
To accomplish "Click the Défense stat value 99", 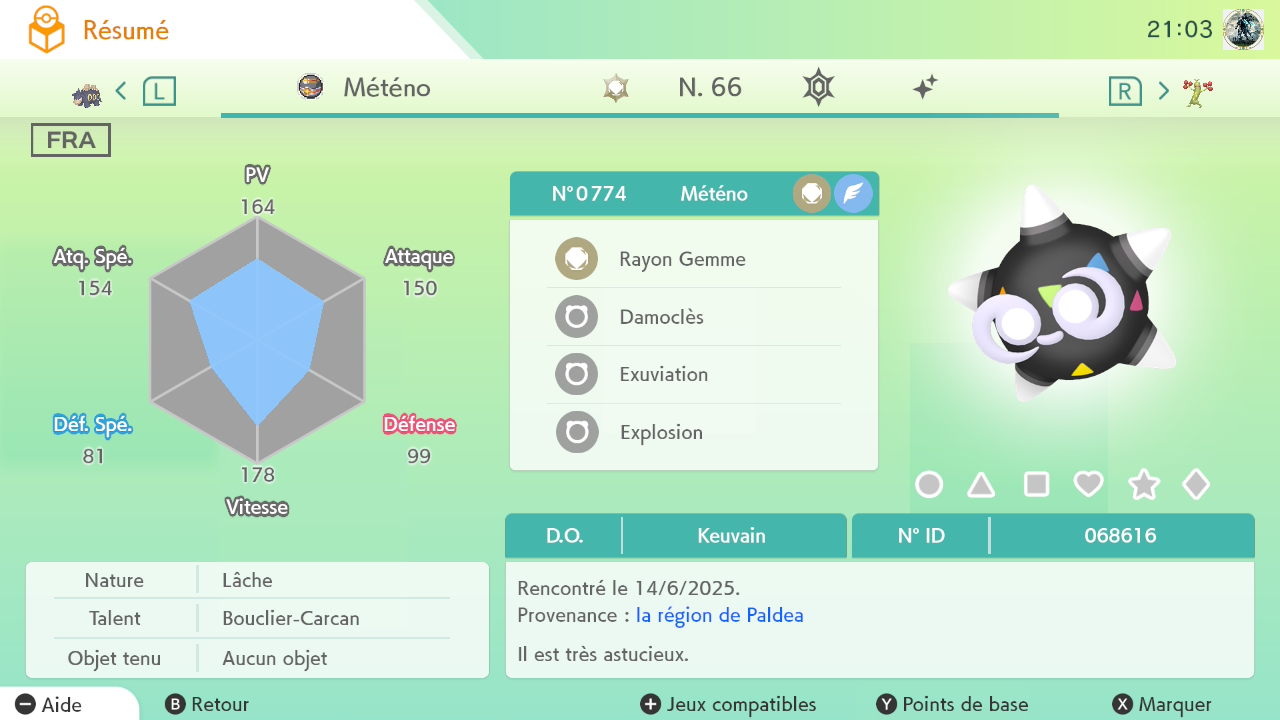I will click(419, 456).
